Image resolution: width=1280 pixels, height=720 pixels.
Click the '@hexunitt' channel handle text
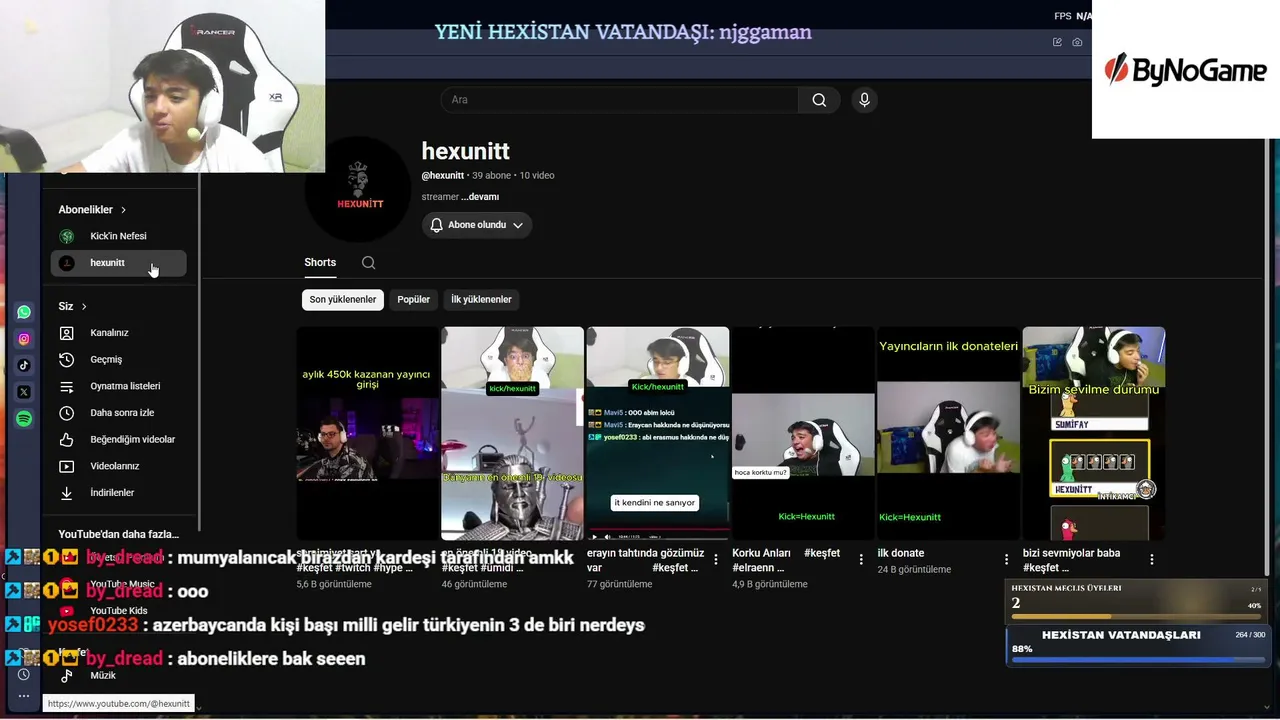(443, 176)
